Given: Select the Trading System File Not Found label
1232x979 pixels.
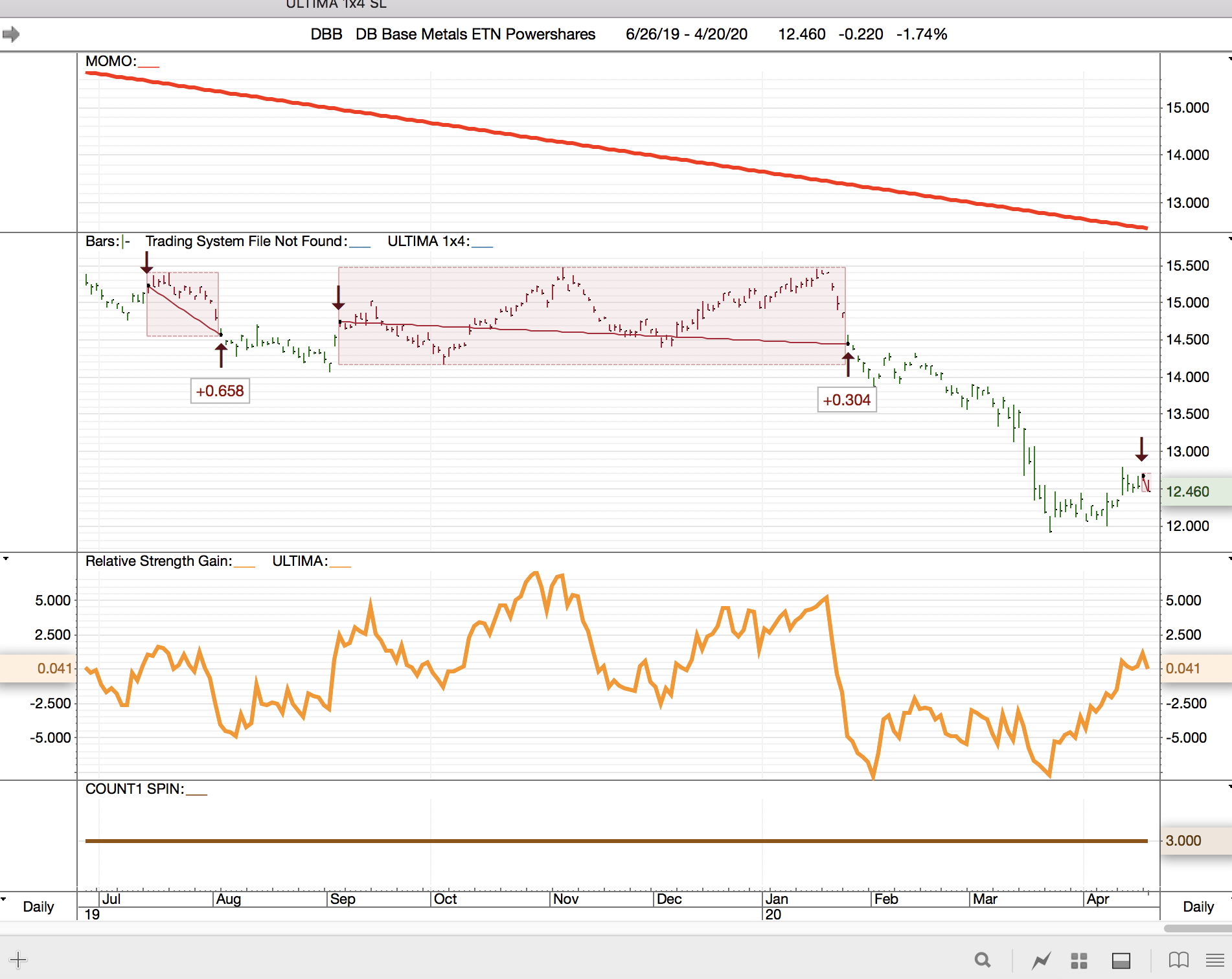Looking at the screenshot, I should [246, 241].
